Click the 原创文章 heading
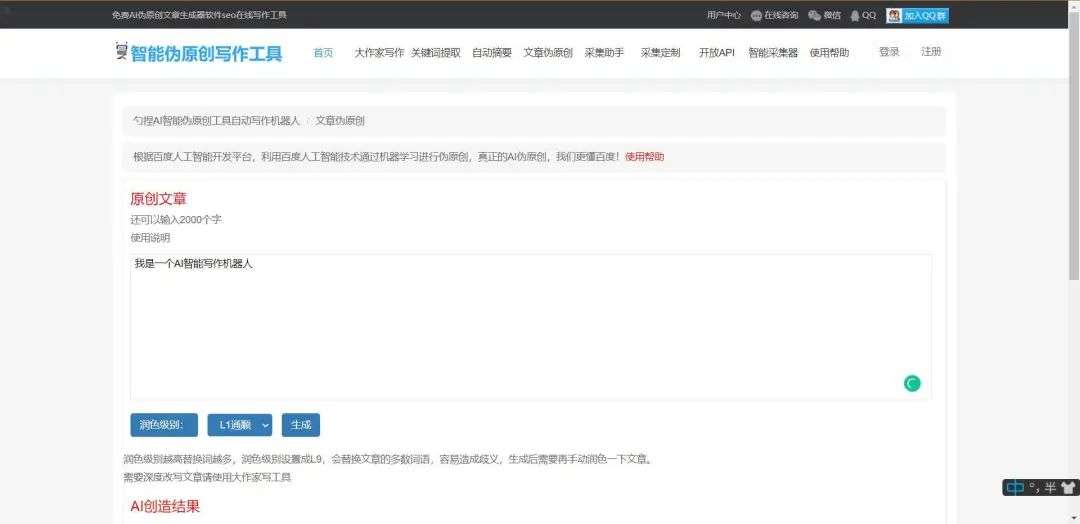This screenshot has height=524, width=1080. click(x=158, y=199)
